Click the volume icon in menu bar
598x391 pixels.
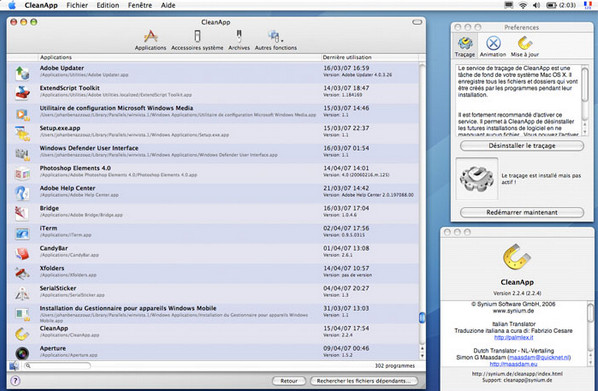coord(536,5)
